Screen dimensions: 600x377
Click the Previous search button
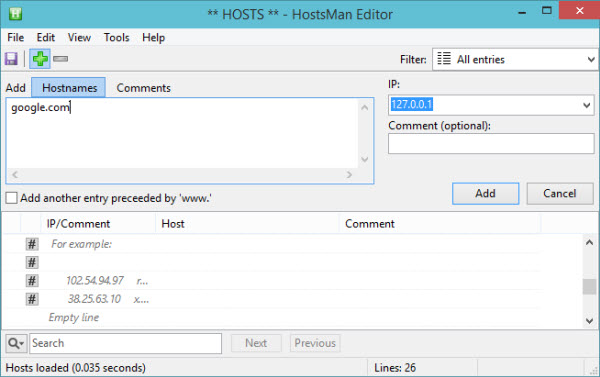tap(315, 343)
